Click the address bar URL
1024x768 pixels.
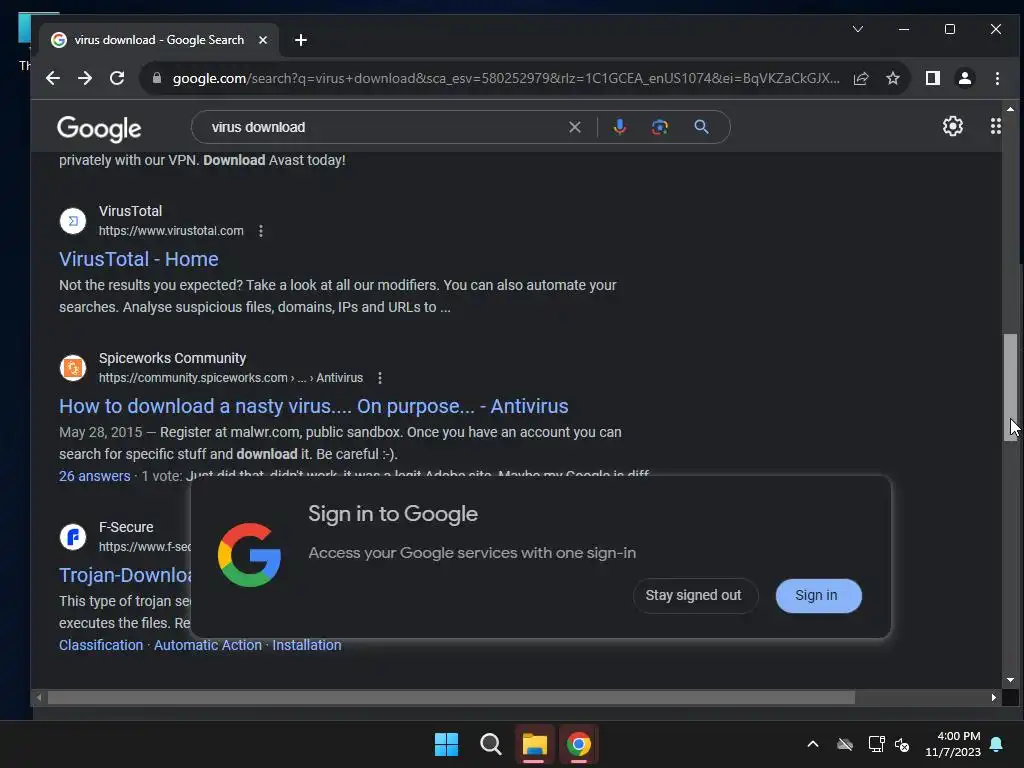click(x=505, y=78)
